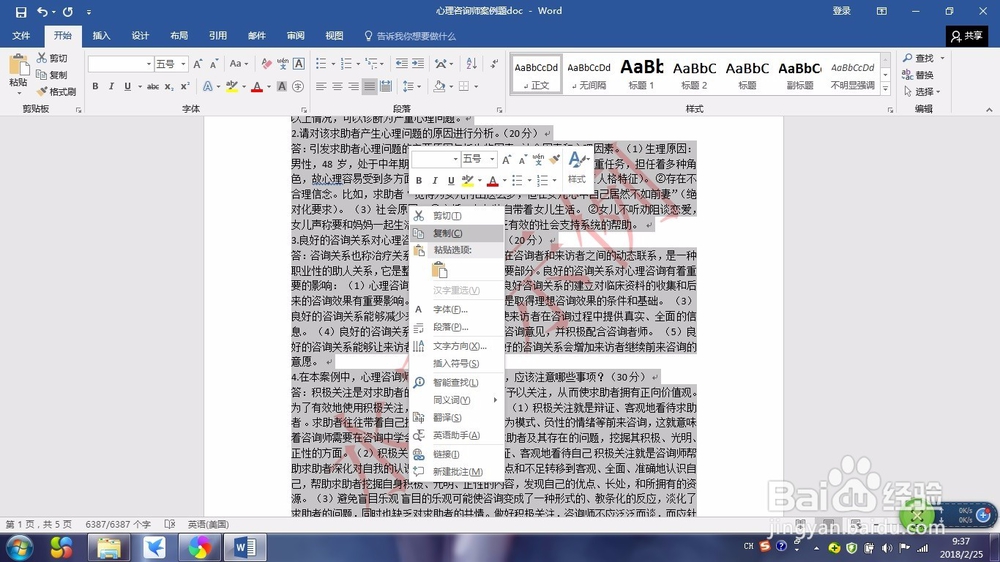Image resolution: width=1000 pixels, height=562 pixels.
Task: Open the Layout (布局) ribbon tab
Action: click(x=179, y=36)
